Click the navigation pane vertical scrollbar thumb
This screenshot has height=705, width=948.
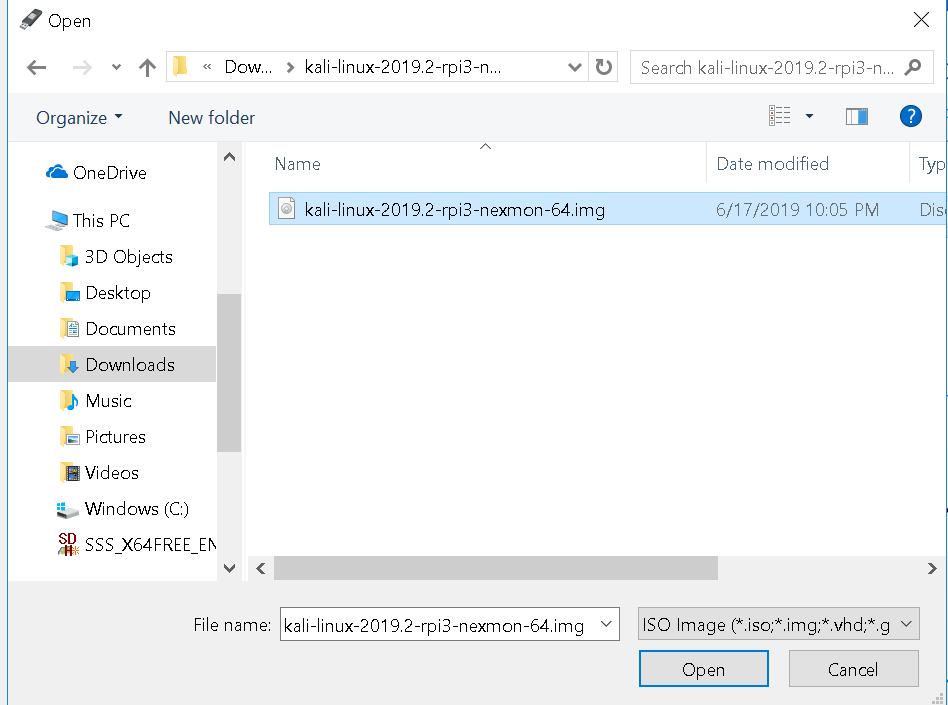point(229,372)
